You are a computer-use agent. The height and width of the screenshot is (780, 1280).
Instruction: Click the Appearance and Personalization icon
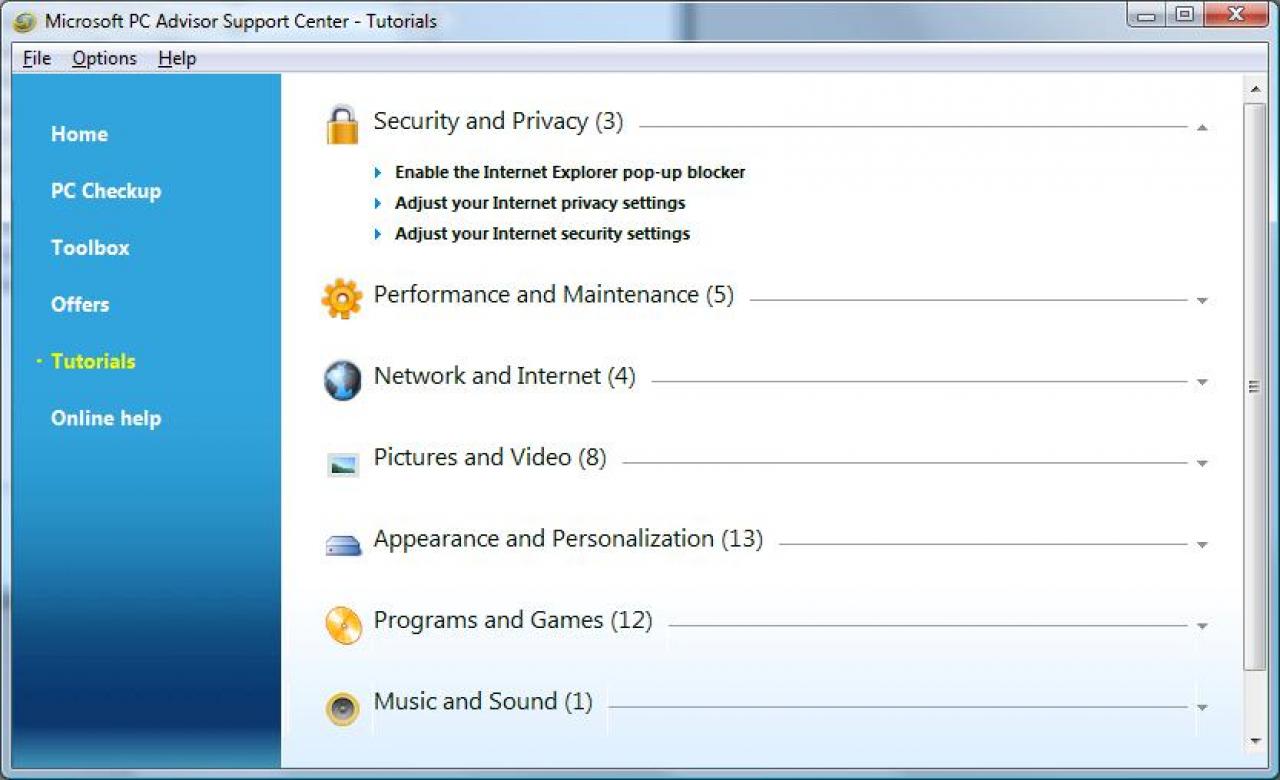pos(342,545)
